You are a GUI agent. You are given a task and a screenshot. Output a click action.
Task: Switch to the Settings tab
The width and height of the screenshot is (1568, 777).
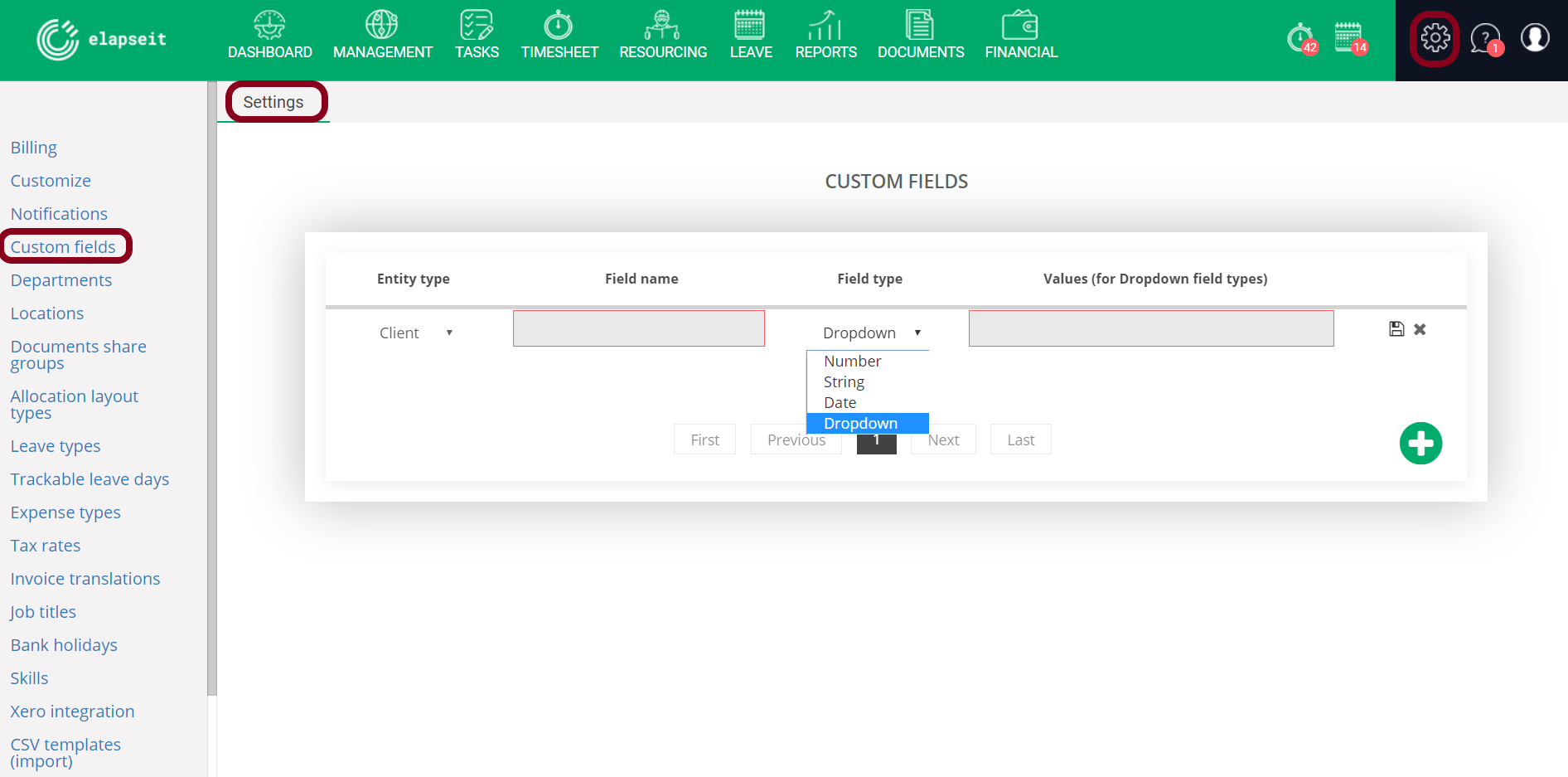click(x=273, y=102)
